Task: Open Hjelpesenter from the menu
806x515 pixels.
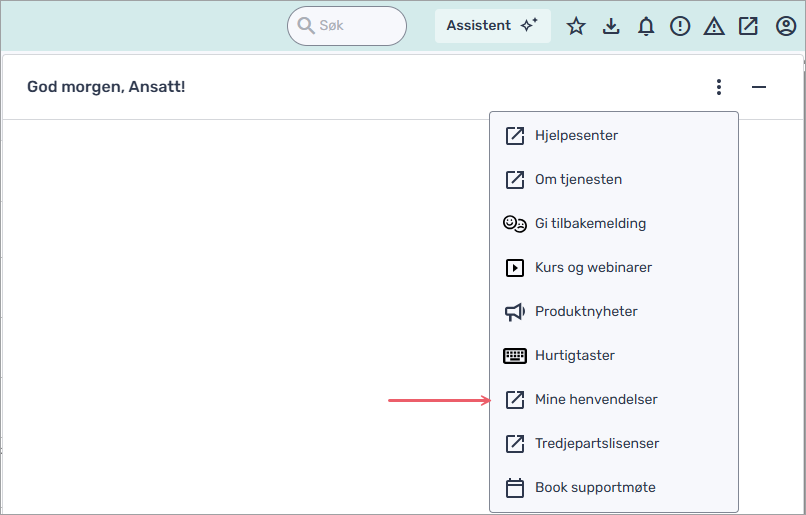Action: (576, 135)
